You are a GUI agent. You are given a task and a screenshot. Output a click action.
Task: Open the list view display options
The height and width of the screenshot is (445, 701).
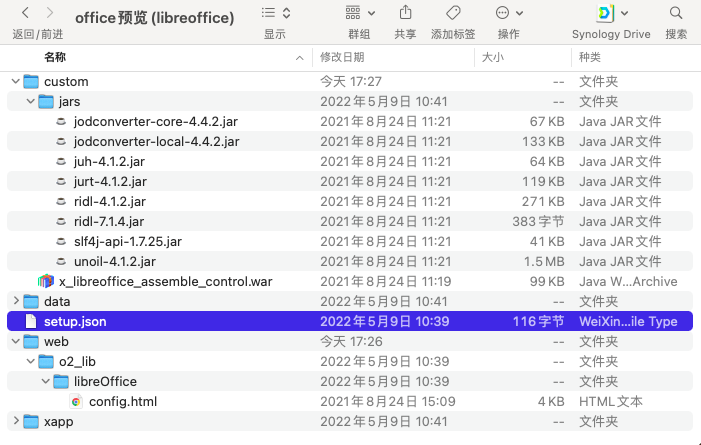click(268, 13)
